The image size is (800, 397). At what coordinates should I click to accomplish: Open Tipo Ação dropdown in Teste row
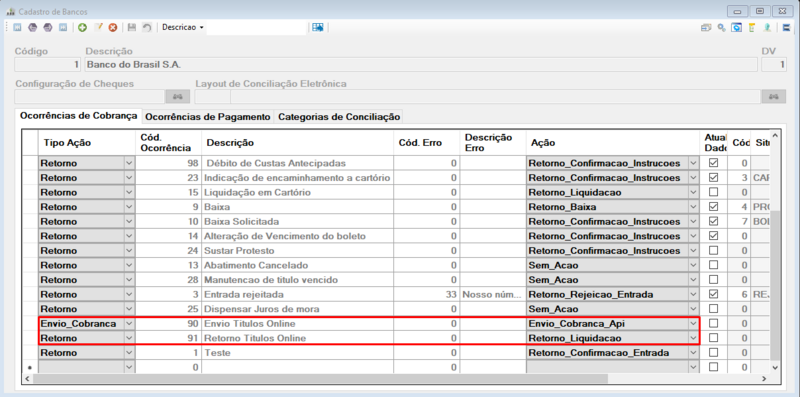pos(129,353)
